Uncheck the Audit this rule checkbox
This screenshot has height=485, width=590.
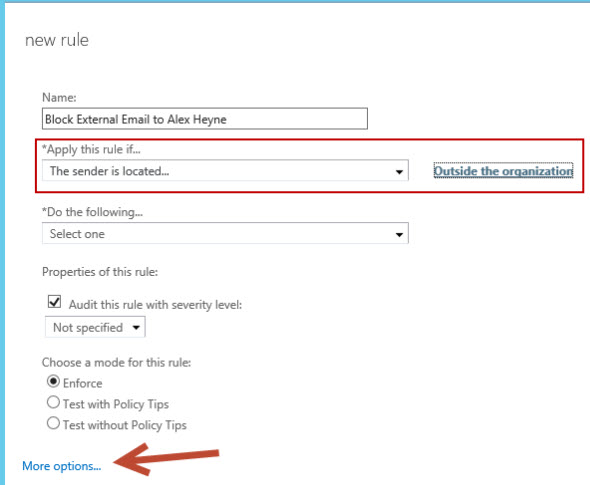click(54, 302)
